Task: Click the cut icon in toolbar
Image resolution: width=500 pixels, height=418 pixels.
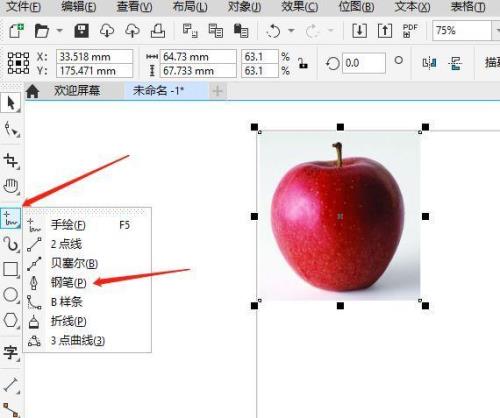Action: (190, 31)
